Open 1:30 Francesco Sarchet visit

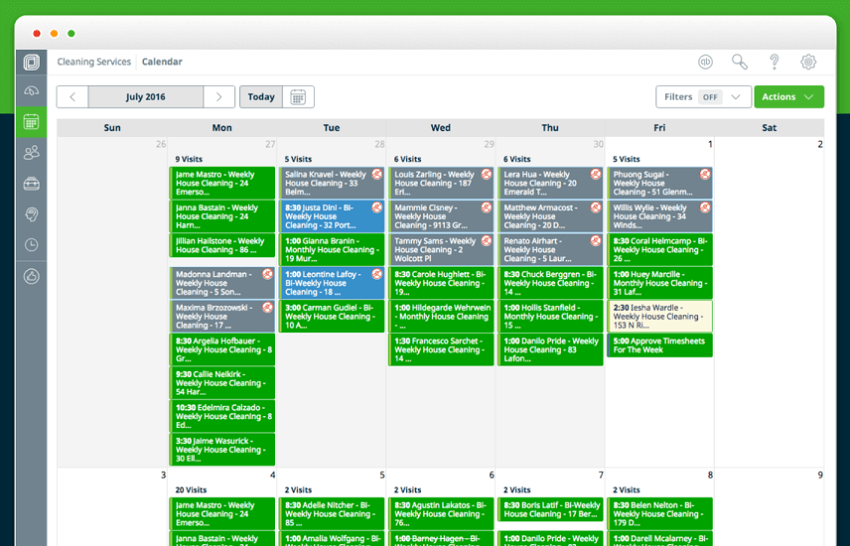click(x=441, y=350)
